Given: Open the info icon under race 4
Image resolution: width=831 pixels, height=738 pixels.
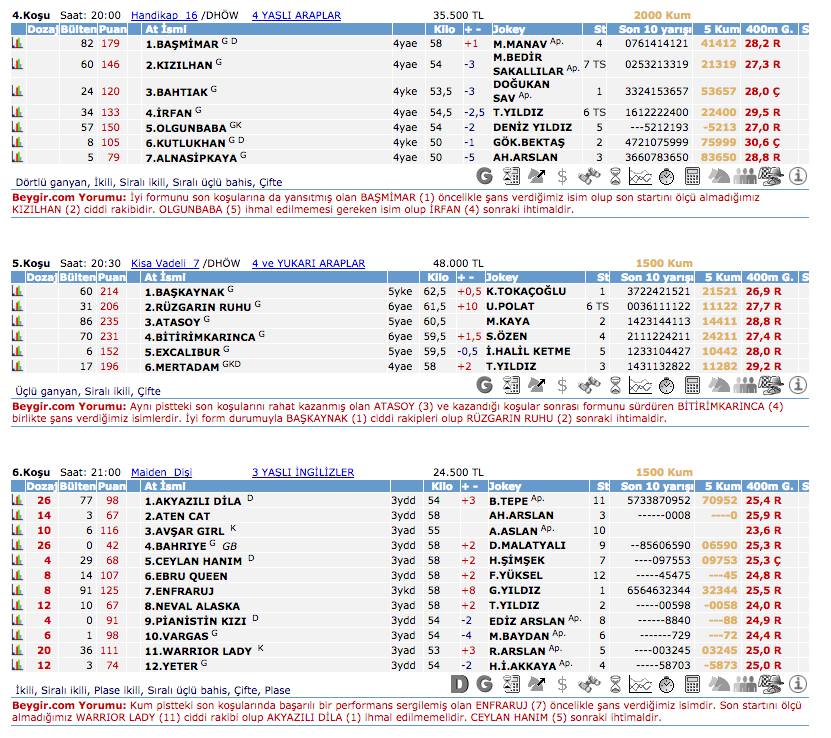Looking at the screenshot, I should pos(797,176).
